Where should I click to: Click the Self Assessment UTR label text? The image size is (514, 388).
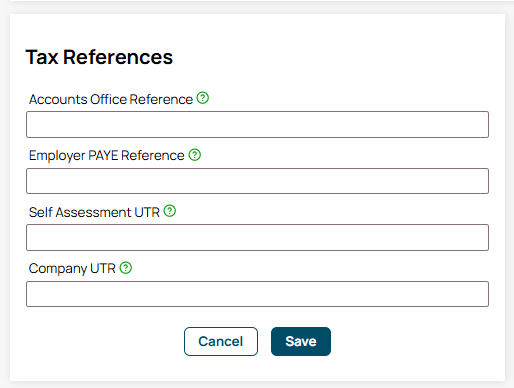(94, 212)
